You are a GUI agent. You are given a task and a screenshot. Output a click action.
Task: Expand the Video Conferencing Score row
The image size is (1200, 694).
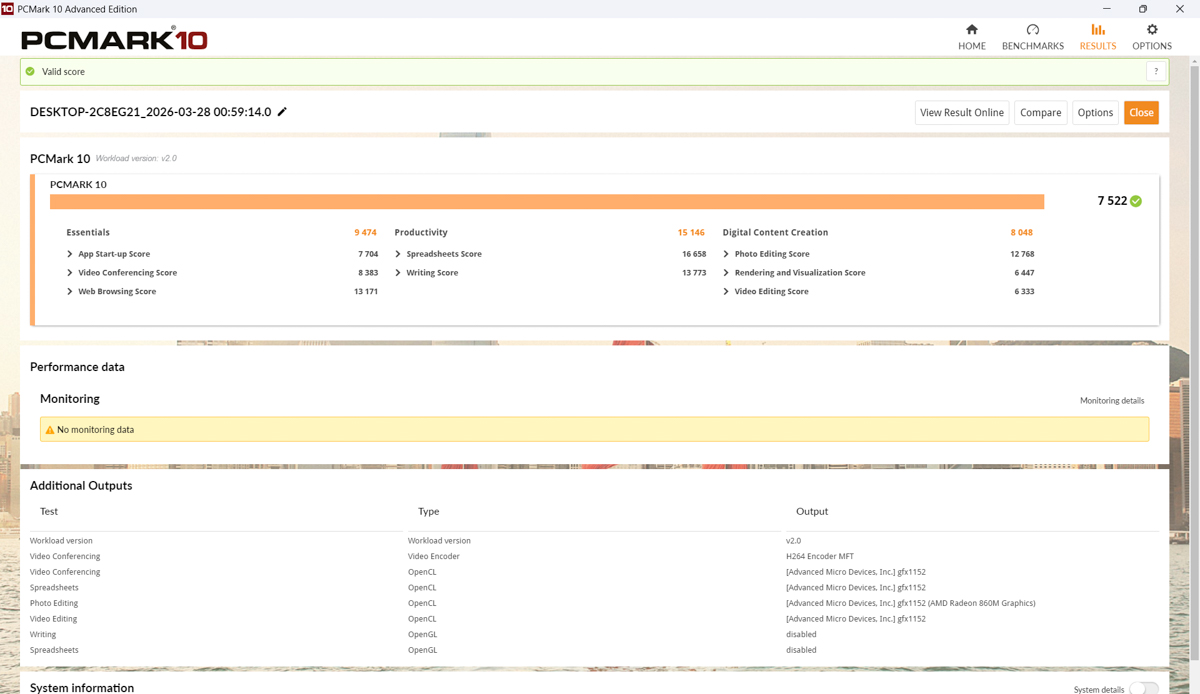70,273
